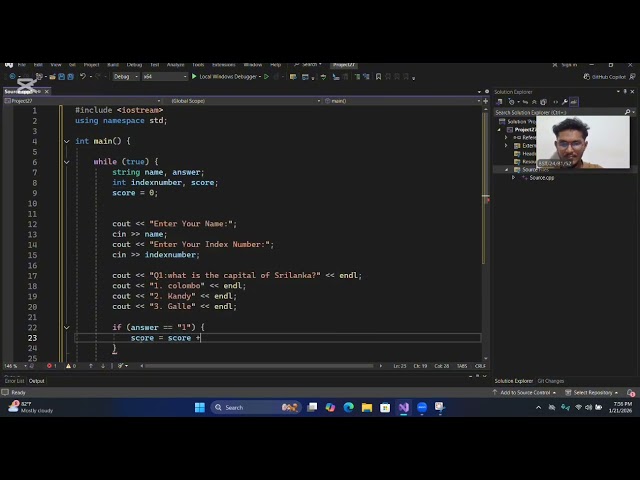This screenshot has height=480, width=640.
Task: Toggle bookmark icon in toolbar
Action: [x=378, y=76]
